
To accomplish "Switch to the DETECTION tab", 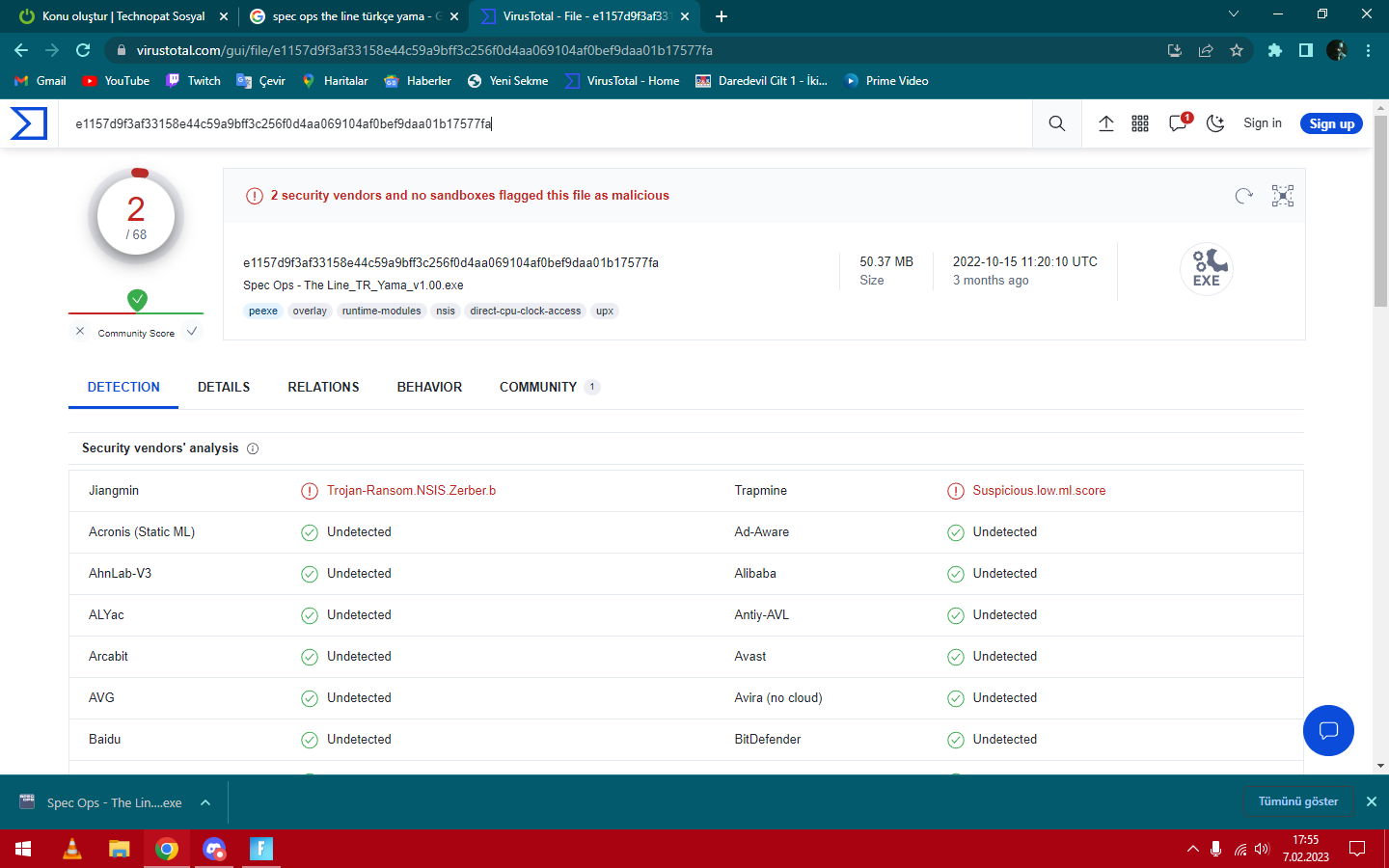I will pos(123,387).
